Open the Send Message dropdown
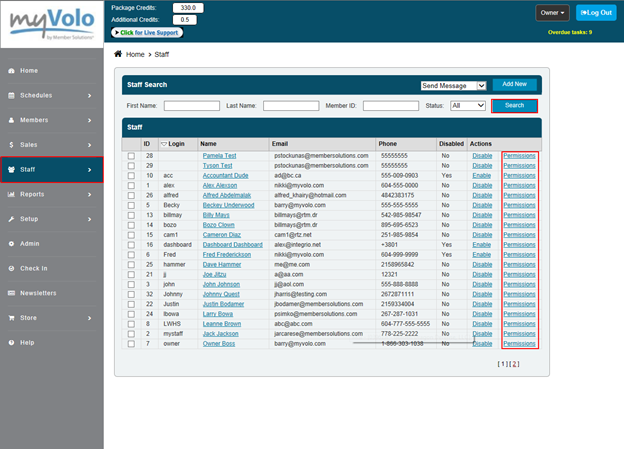 coord(453,86)
